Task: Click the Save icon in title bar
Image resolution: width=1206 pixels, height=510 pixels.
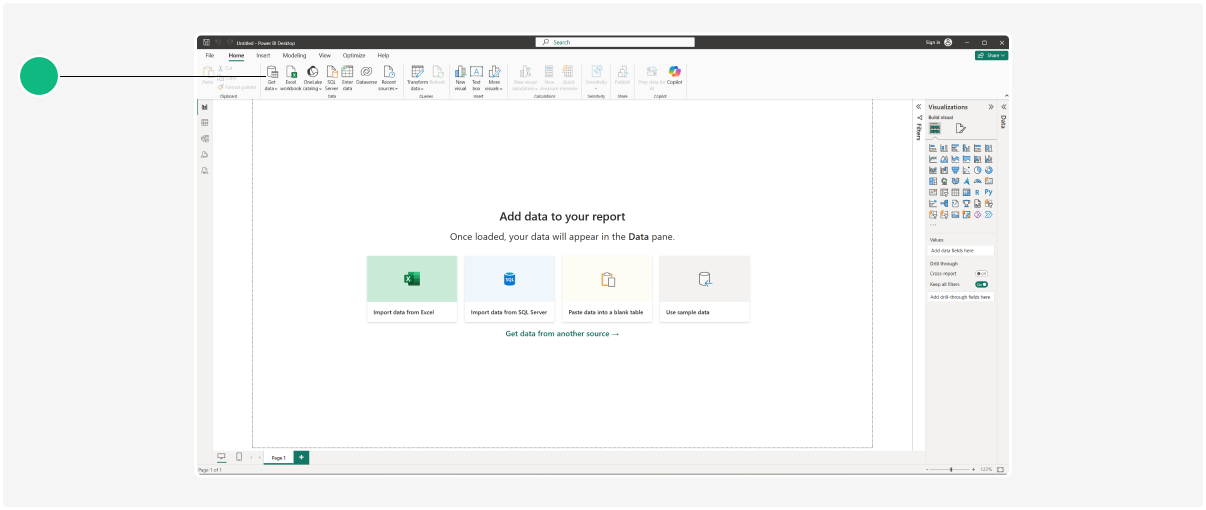Action: (x=206, y=42)
